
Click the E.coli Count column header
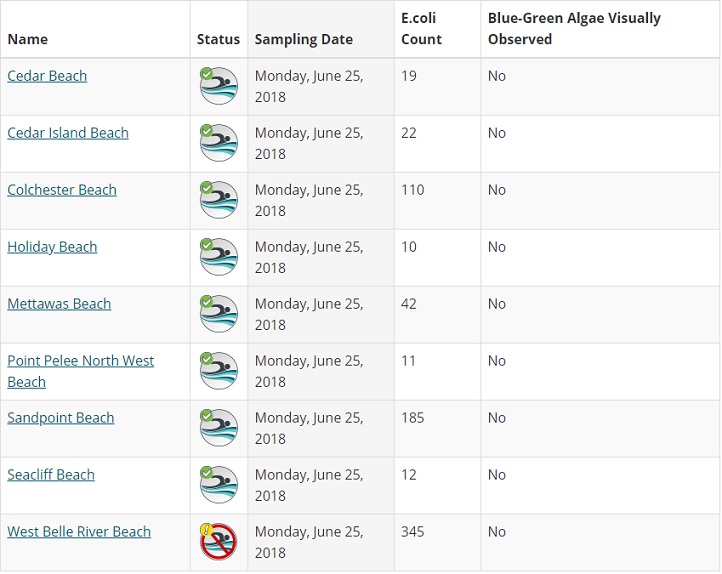[422, 29]
